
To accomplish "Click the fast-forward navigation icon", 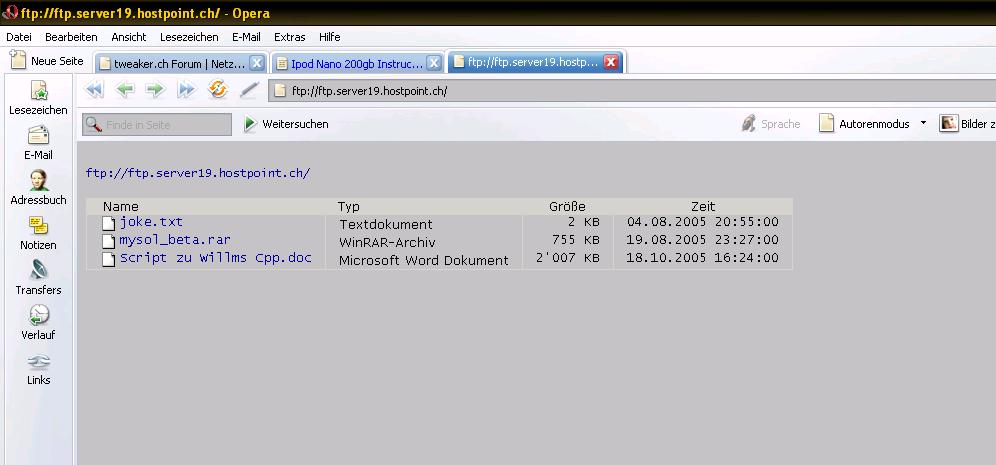I will 186,90.
